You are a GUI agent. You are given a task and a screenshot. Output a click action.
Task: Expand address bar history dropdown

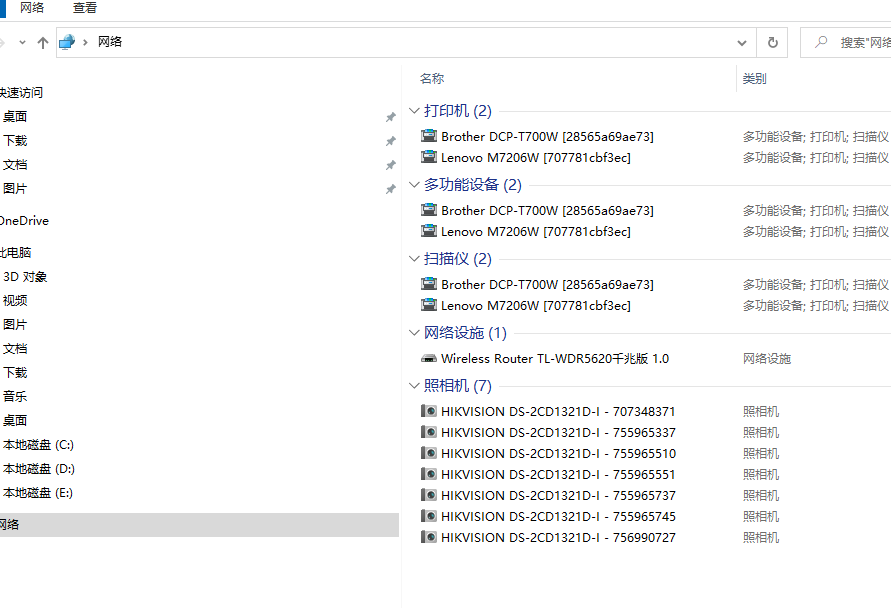coord(742,43)
